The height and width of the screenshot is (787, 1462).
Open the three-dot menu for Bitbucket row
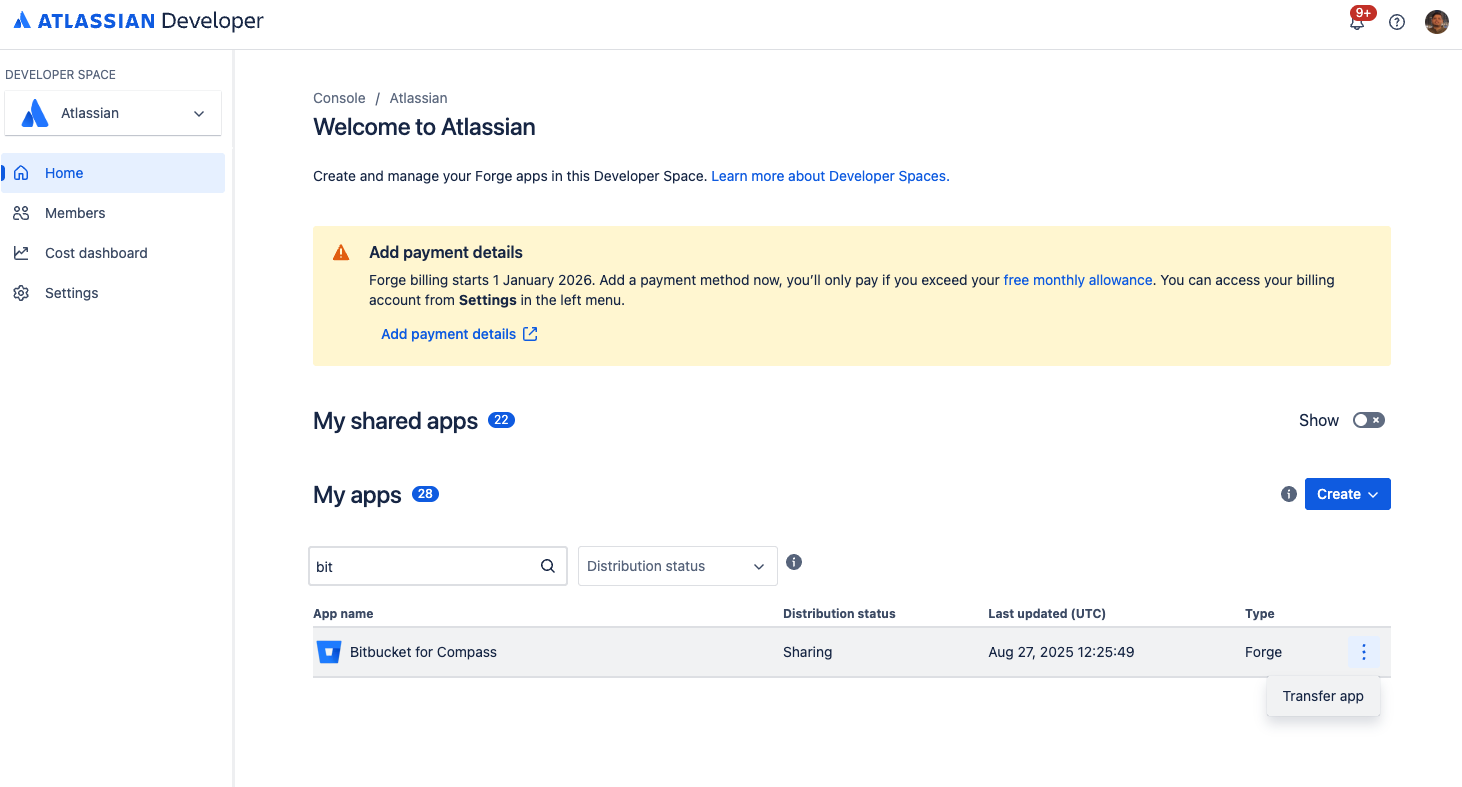click(x=1364, y=652)
